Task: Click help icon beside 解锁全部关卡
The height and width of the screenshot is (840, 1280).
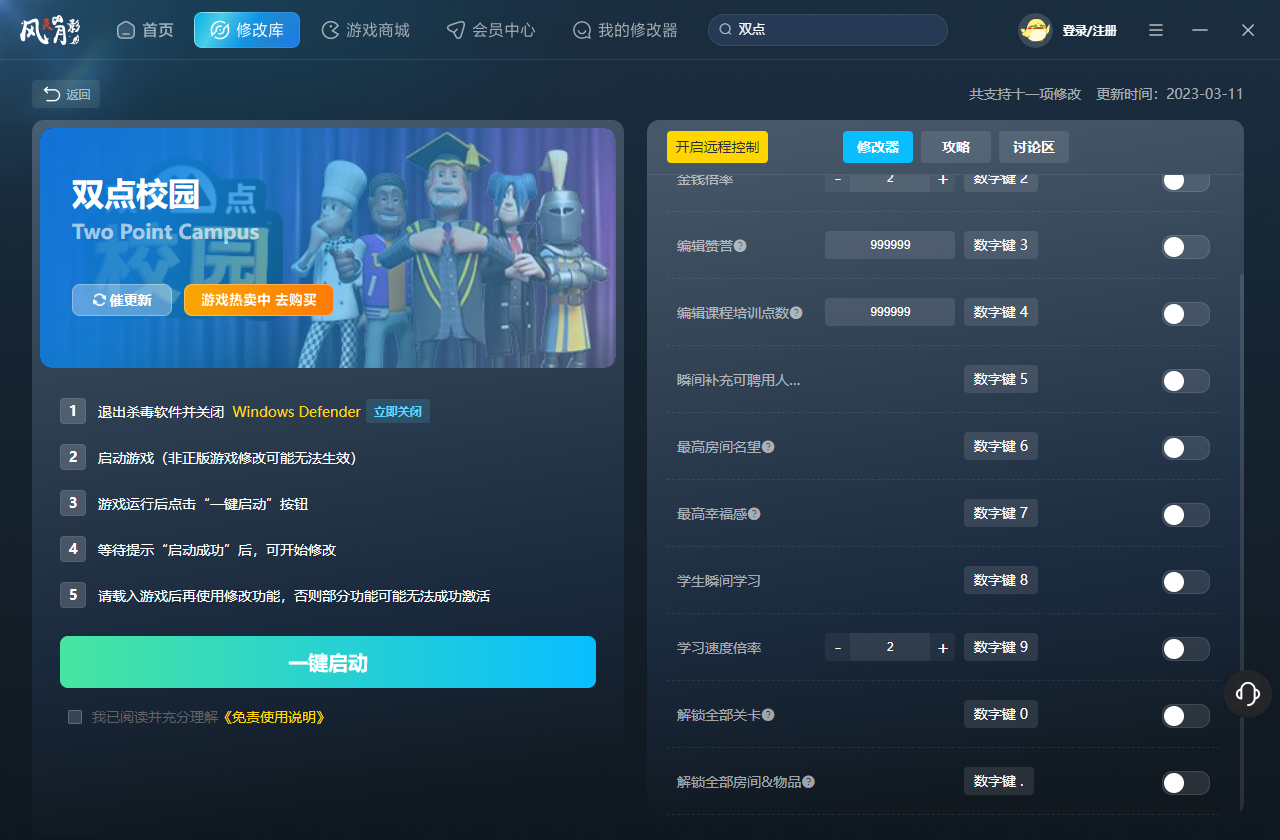Action: click(x=768, y=715)
